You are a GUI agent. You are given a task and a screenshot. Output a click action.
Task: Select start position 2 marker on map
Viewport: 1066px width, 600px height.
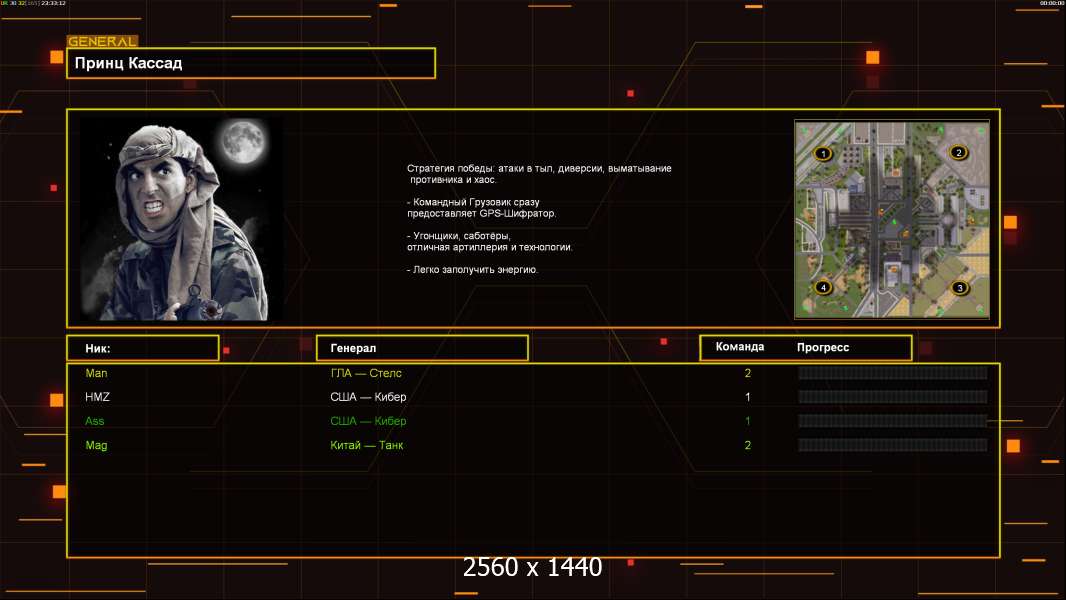click(x=958, y=153)
